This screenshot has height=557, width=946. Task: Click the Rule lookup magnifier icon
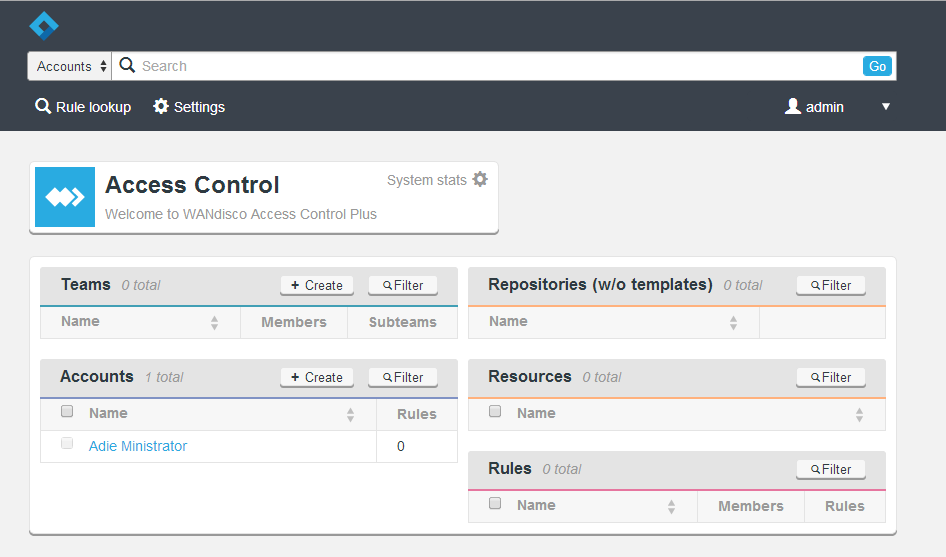click(43, 106)
